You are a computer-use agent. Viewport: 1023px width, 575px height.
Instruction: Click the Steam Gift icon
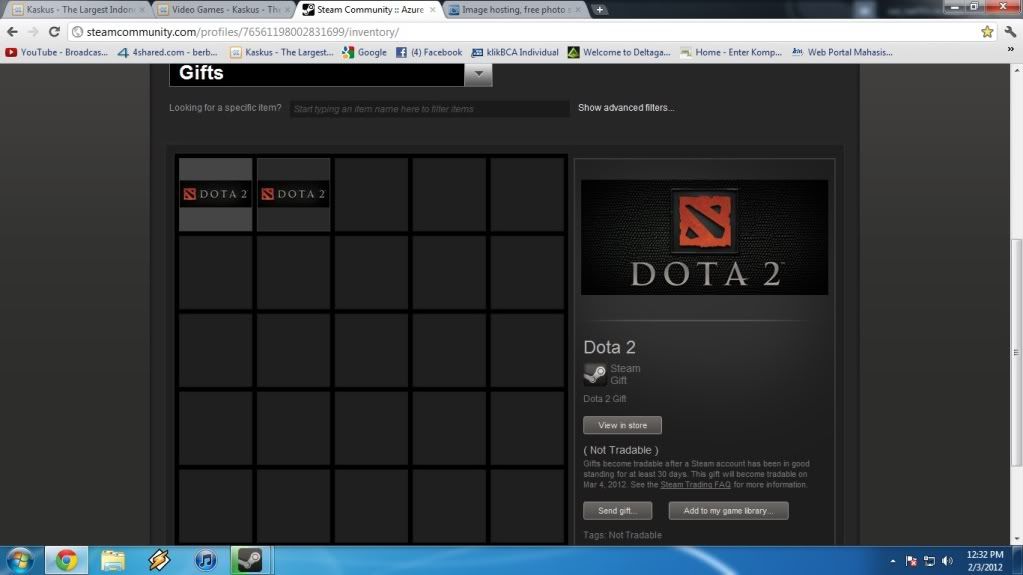594,375
